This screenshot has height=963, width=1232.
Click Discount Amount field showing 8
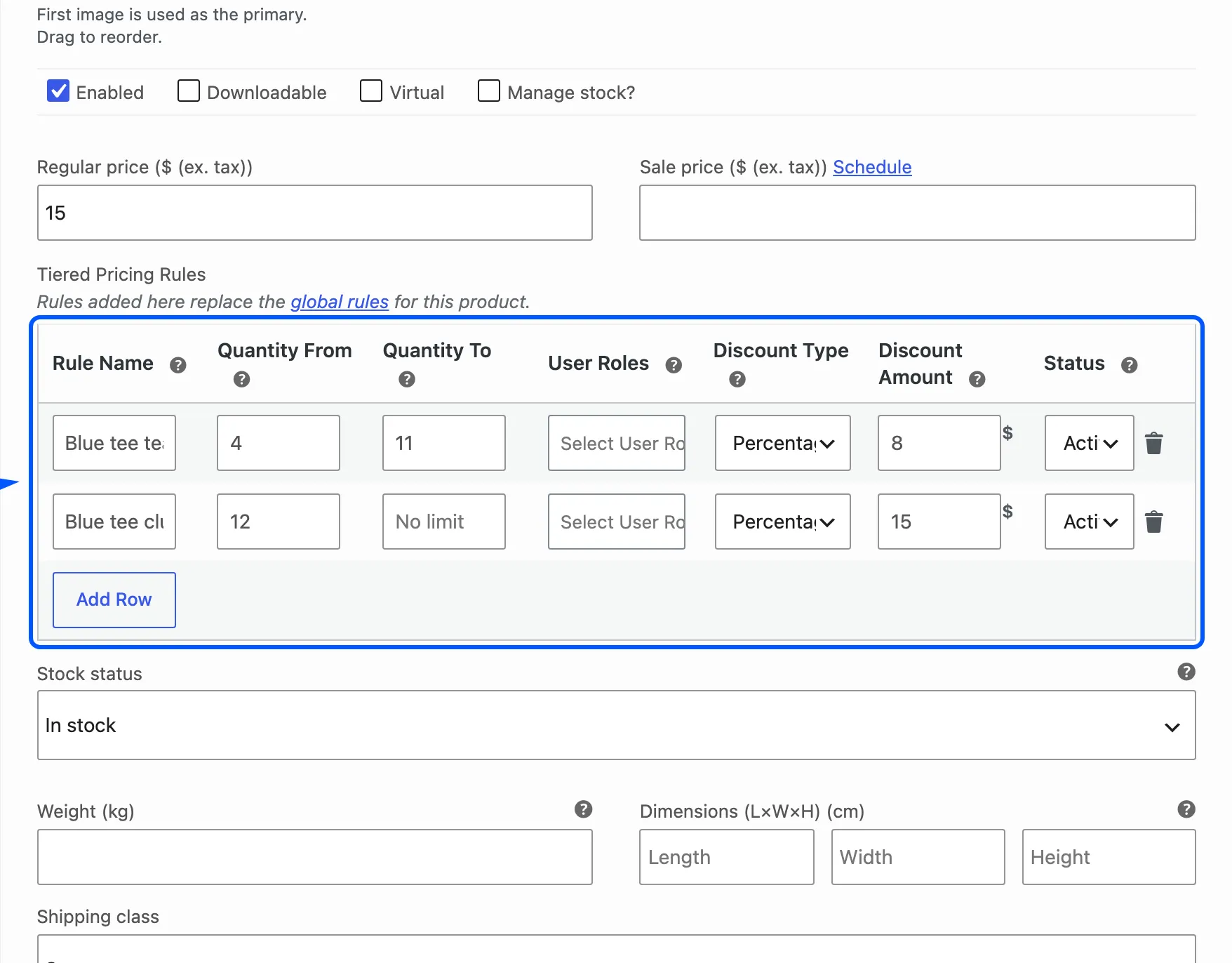939,443
